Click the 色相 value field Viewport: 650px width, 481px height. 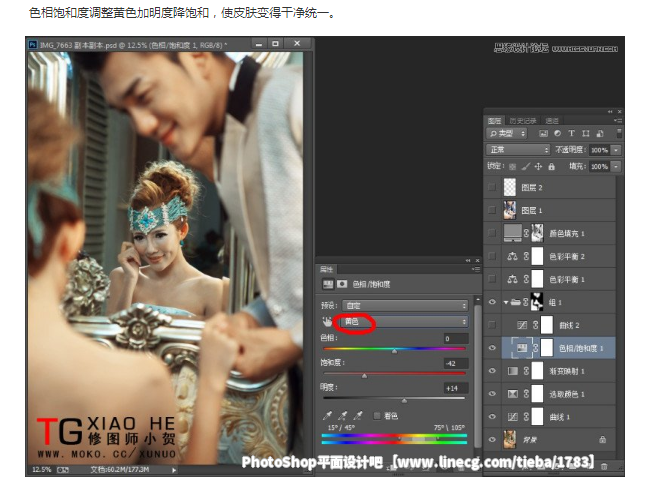(x=456, y=339)
